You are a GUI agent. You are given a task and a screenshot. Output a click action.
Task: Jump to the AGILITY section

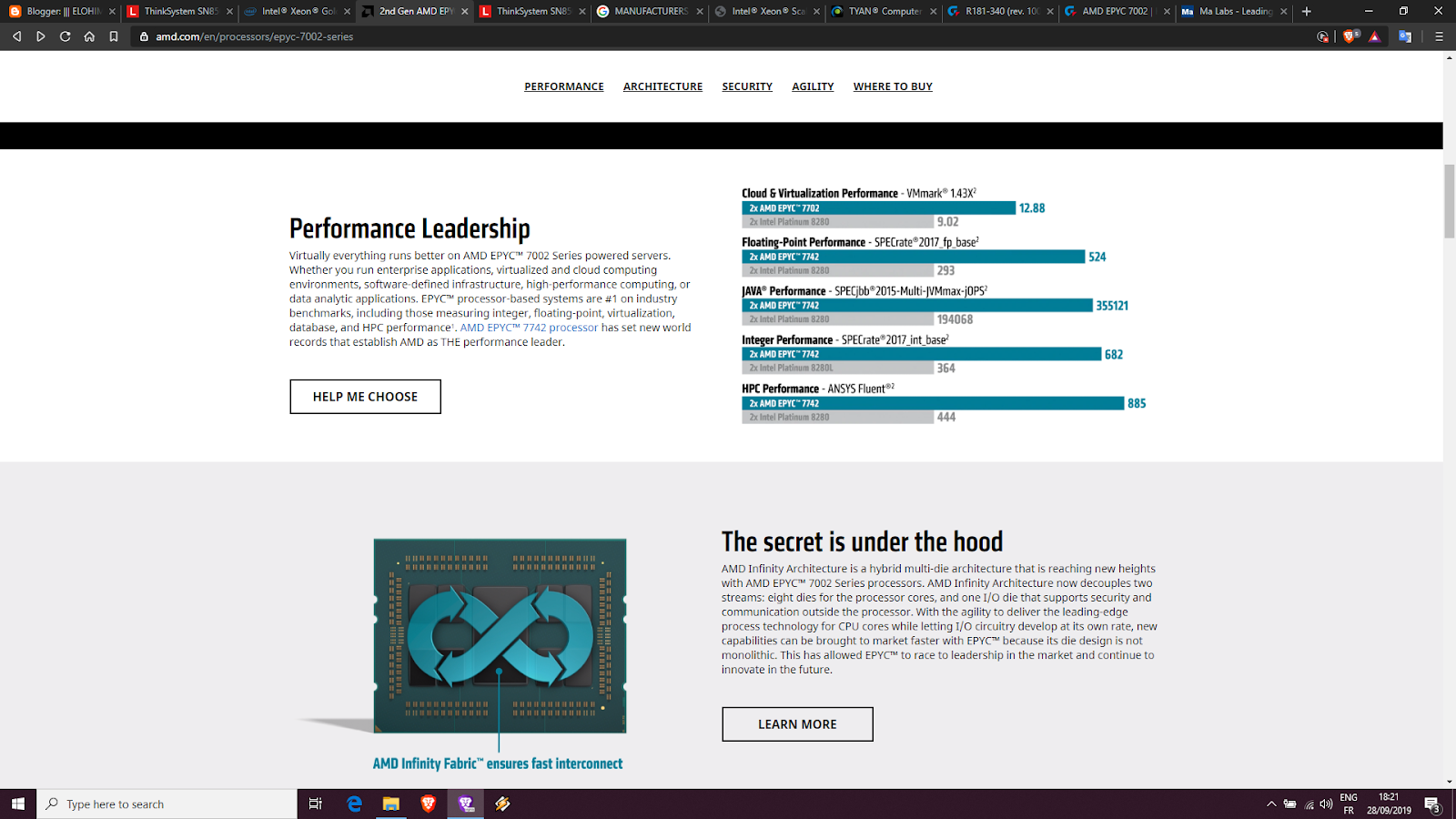pos(813,86)
